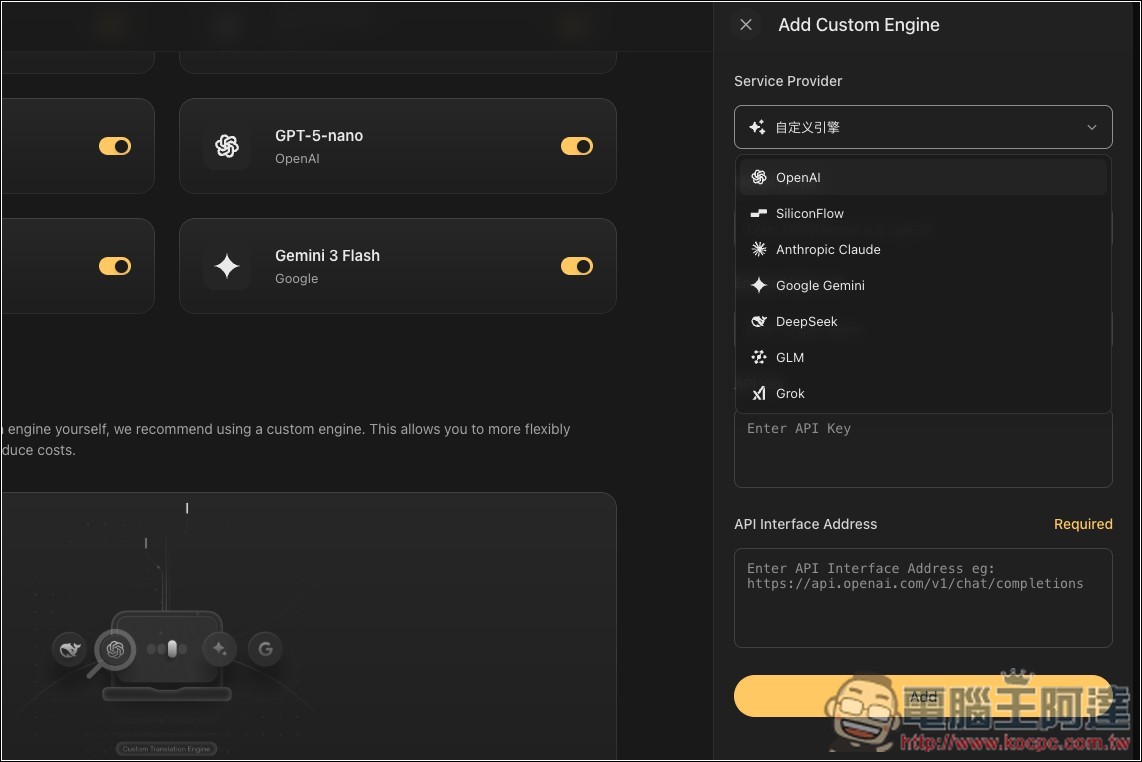
Task: Pick Grok from provider list
Action: [923, 393]
